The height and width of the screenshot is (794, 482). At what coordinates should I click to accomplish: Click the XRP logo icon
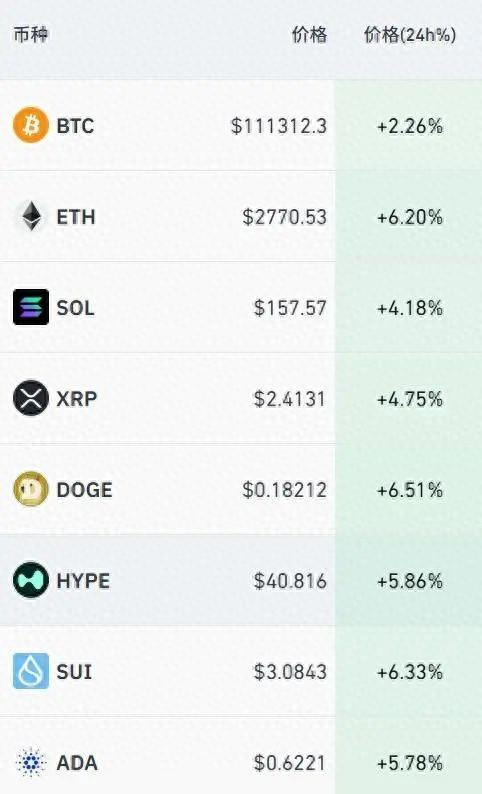point(31,398)
